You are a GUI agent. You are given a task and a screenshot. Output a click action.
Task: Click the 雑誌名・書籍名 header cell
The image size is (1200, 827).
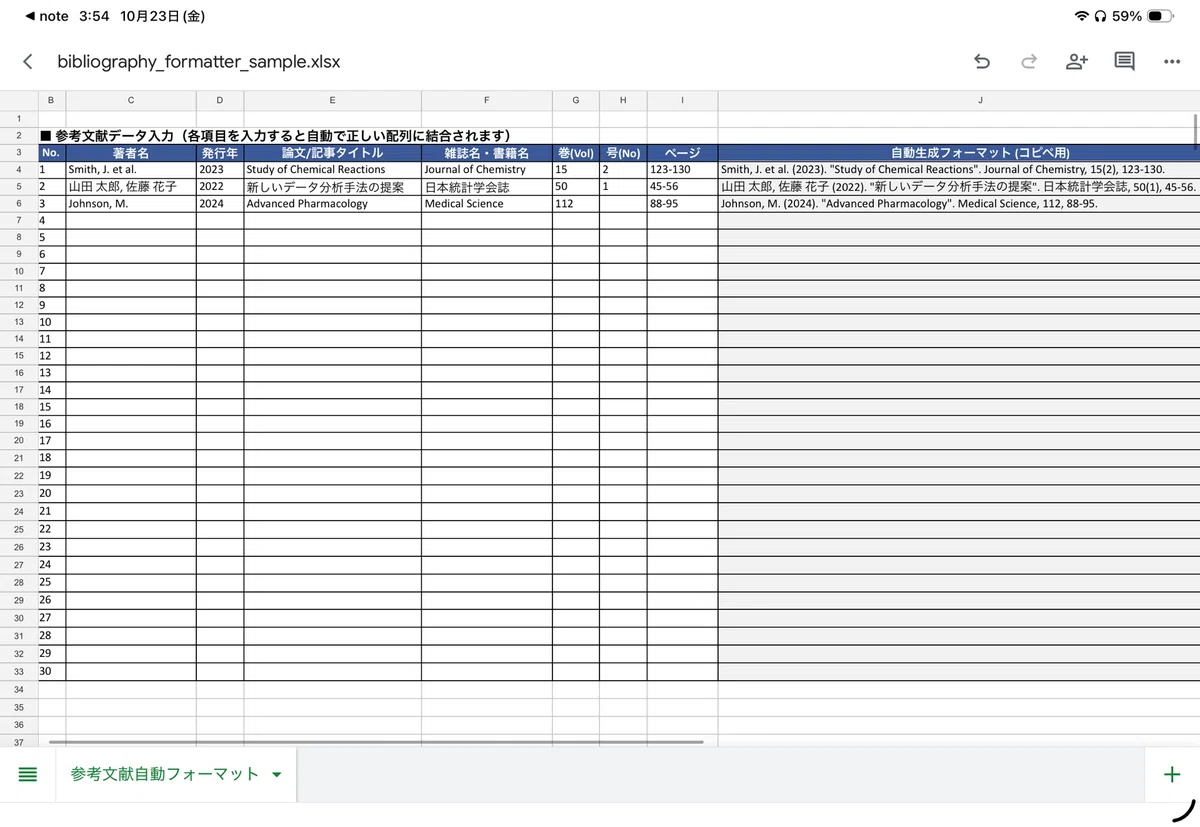click(x=487, y=153)
